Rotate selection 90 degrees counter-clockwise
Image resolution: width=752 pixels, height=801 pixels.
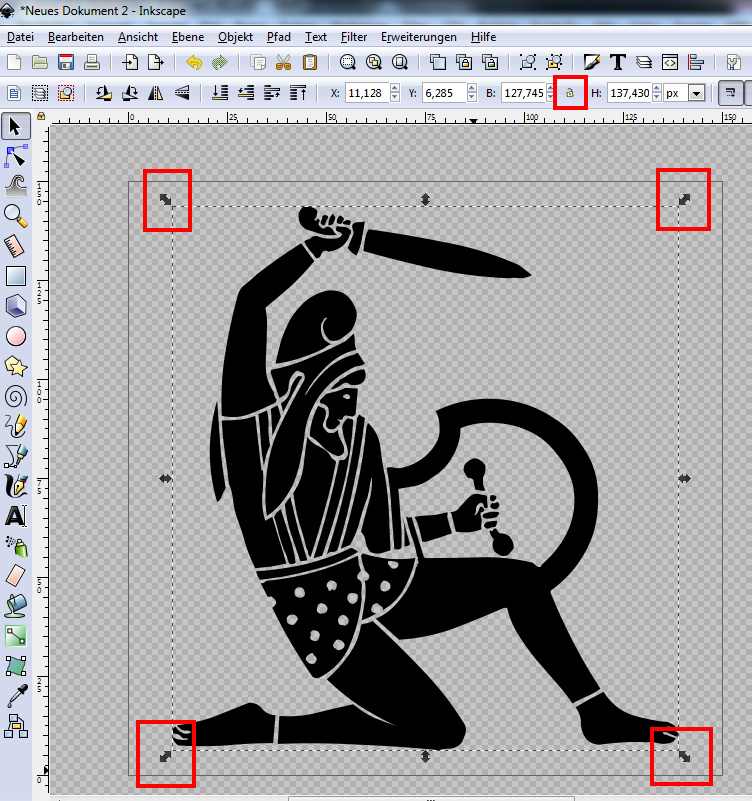tap(103, 93)
